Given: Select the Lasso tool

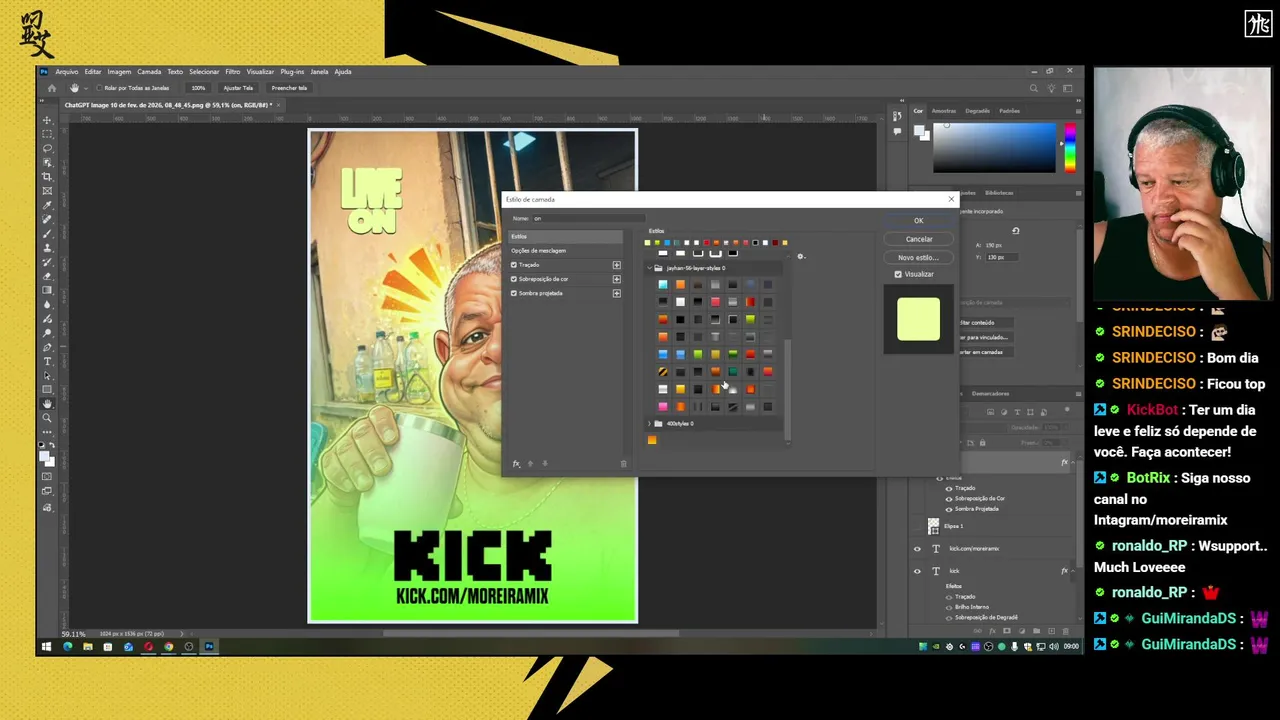Looking at the screenshot, I should tap(47, 148).
